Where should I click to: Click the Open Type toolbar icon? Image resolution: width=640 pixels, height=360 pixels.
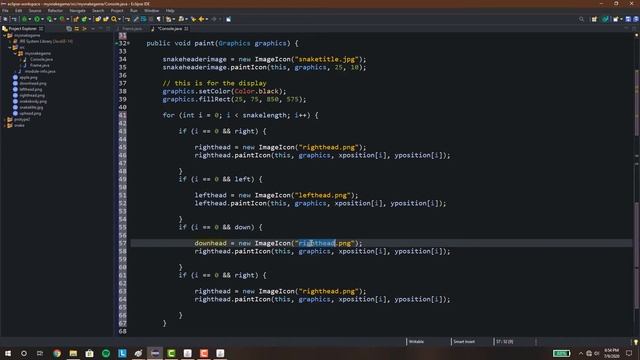(x=98, y=19)
